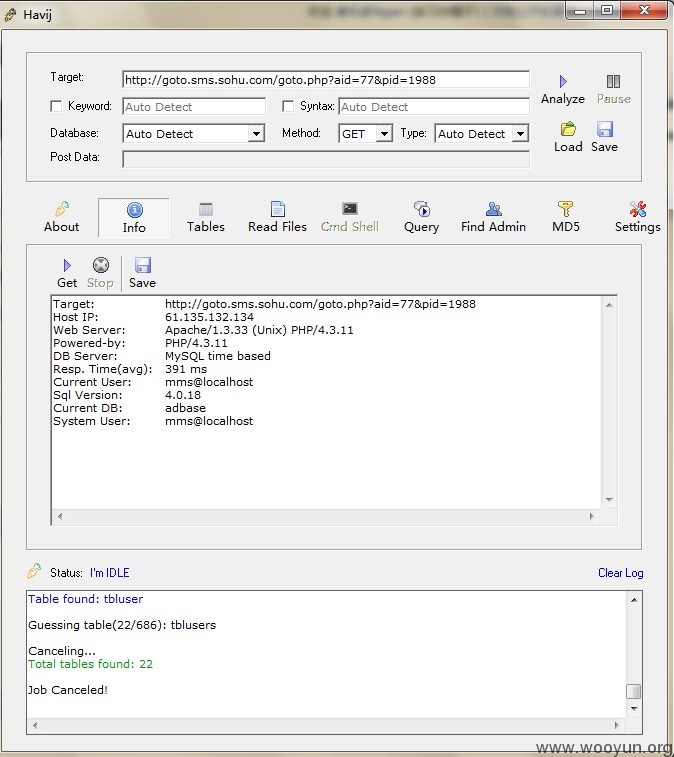
Task: Start analysis with the Analyze button
Action: (x=562, y=90)
